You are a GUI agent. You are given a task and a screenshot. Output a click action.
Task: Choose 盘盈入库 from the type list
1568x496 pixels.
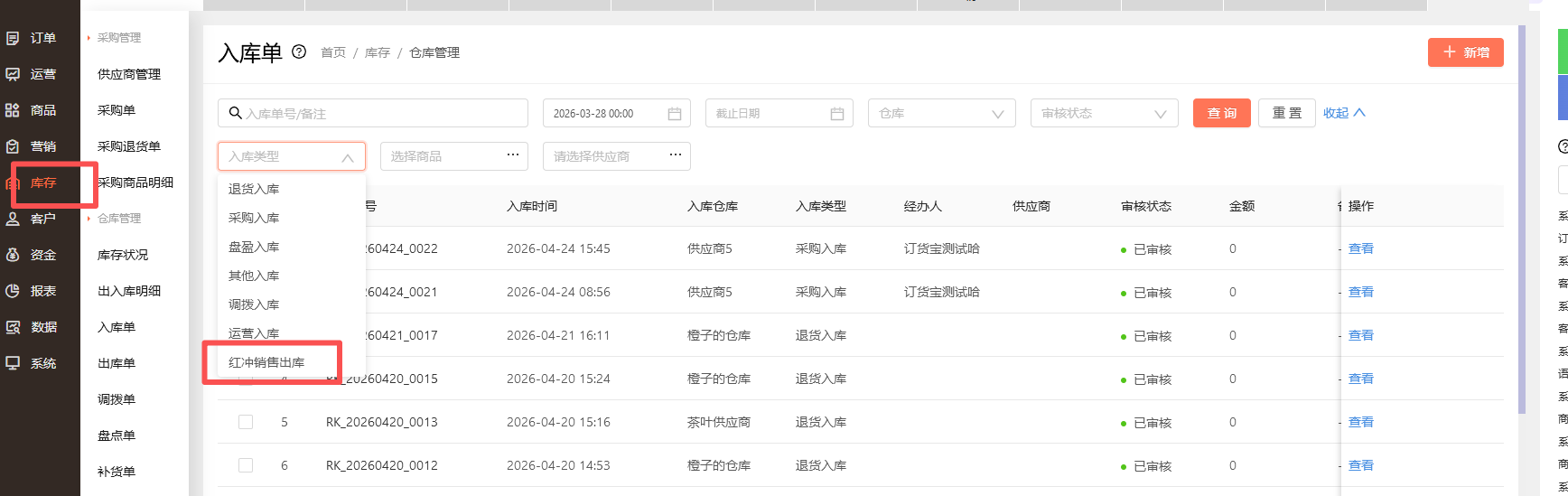(x=292, y=247)
